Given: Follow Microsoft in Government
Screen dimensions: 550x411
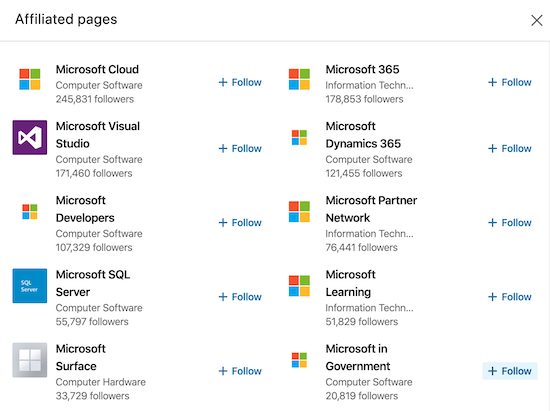Looking at the screenshot, I should pos(510,371).
